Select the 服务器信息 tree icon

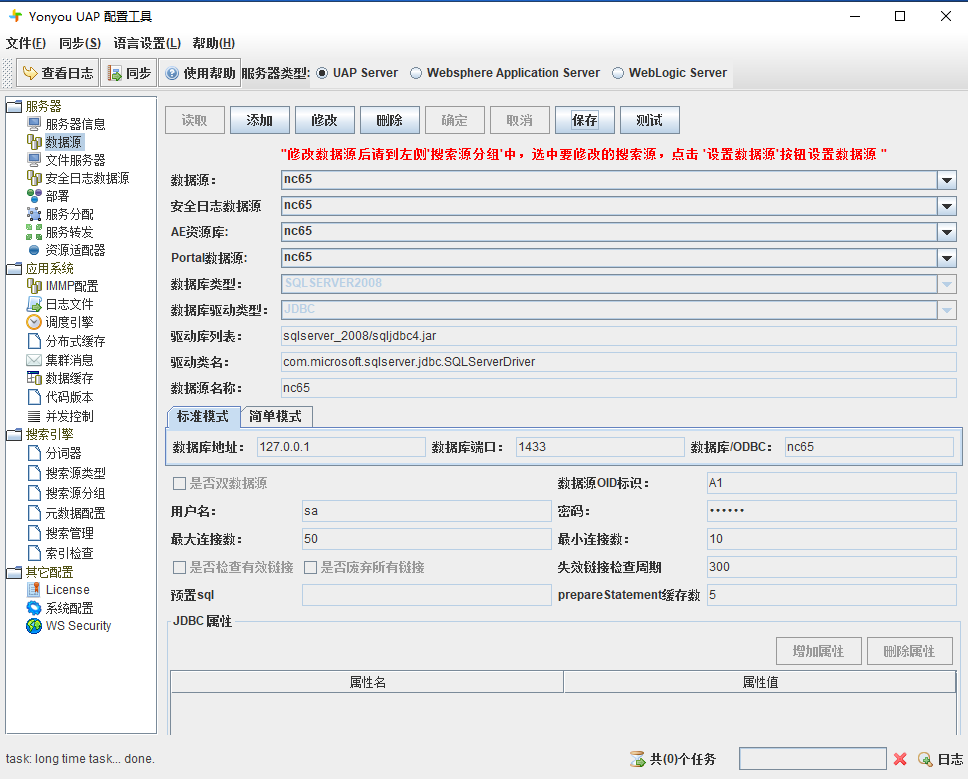[34, 124]
